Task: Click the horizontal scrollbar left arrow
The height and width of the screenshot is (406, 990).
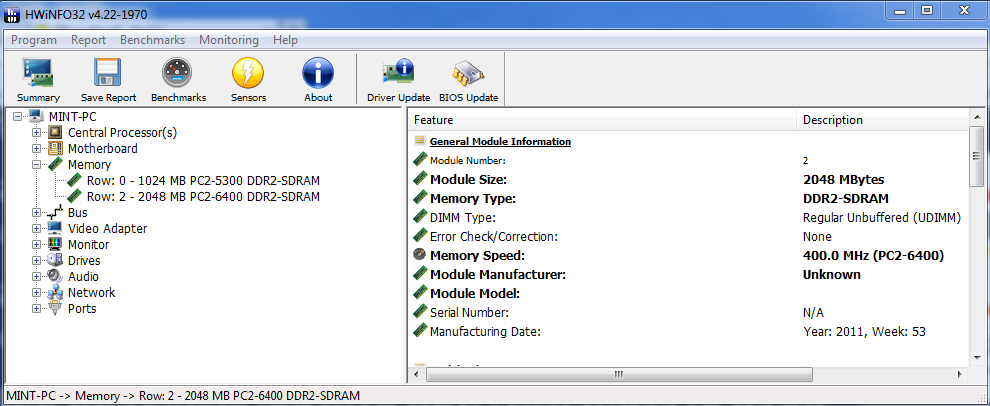Action: click(417, 374)
